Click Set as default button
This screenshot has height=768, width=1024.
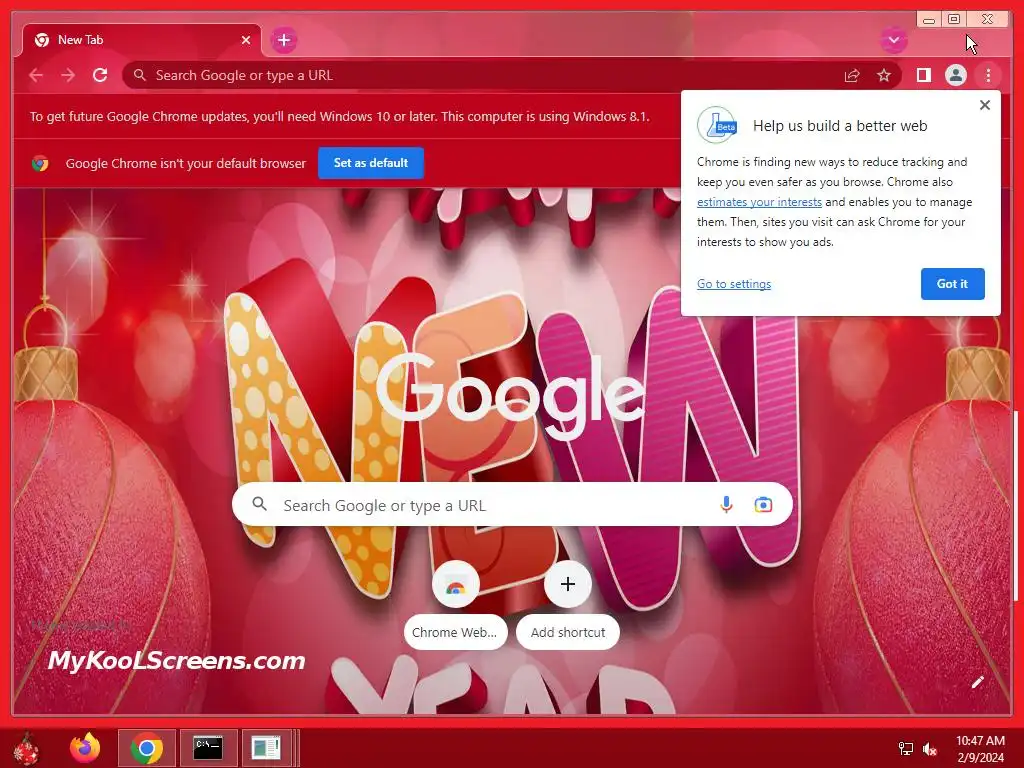371,163
